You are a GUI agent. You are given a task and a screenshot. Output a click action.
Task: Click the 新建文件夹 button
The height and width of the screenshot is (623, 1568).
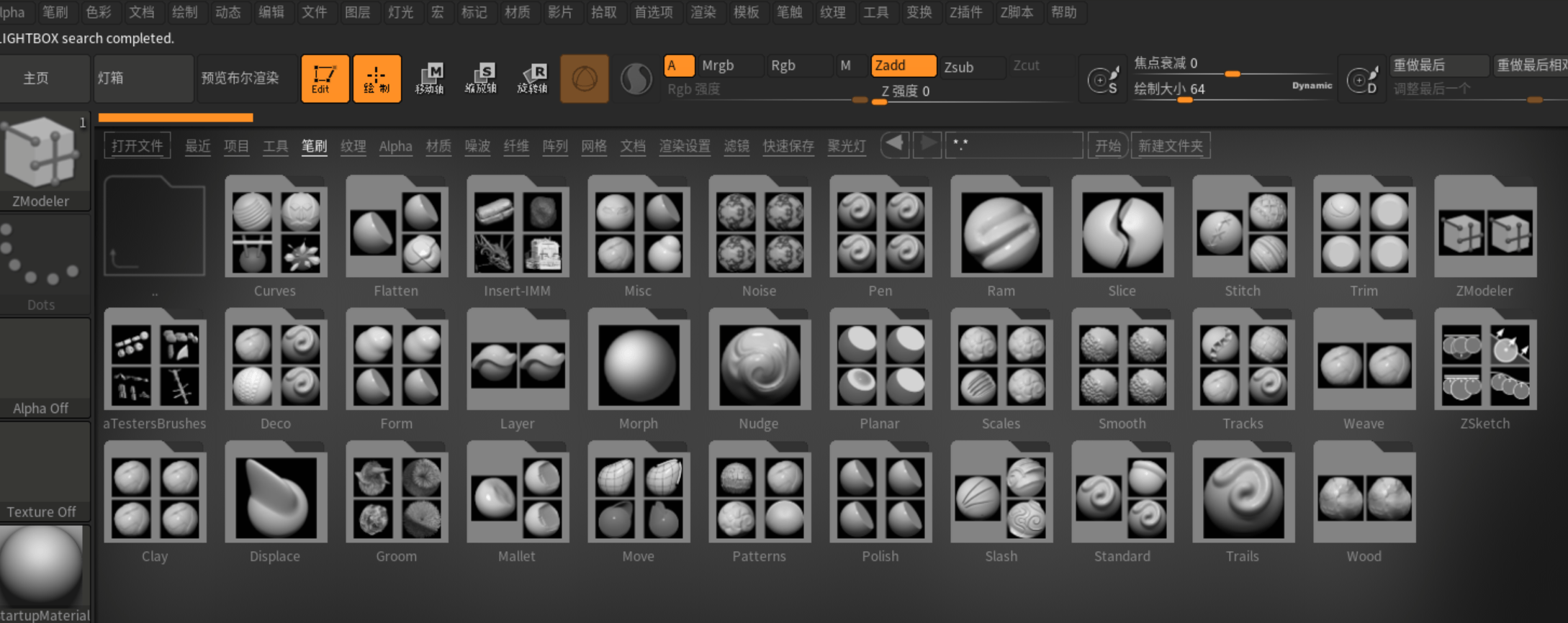click(x=1171, y=145)
